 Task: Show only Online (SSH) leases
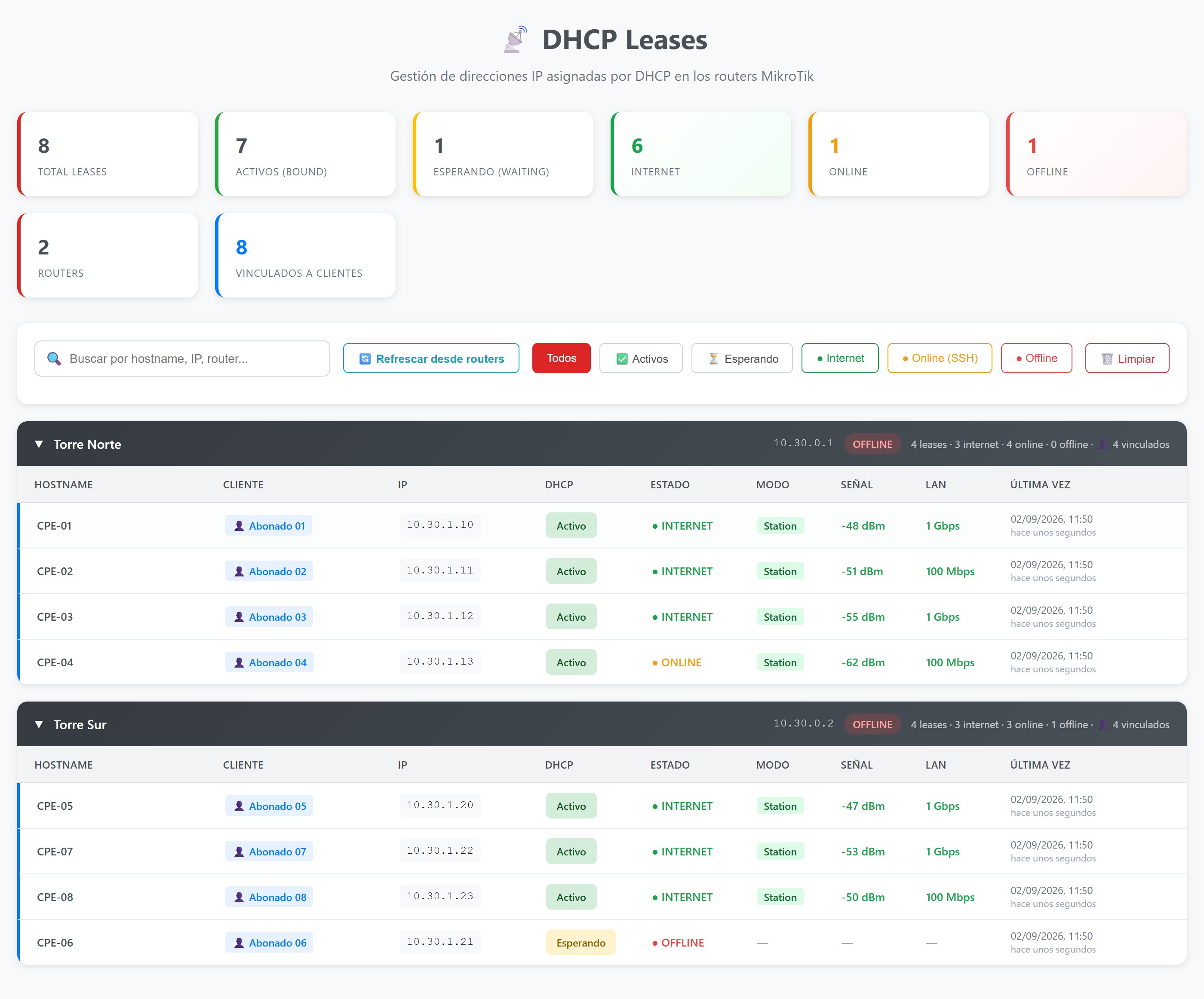940,358
